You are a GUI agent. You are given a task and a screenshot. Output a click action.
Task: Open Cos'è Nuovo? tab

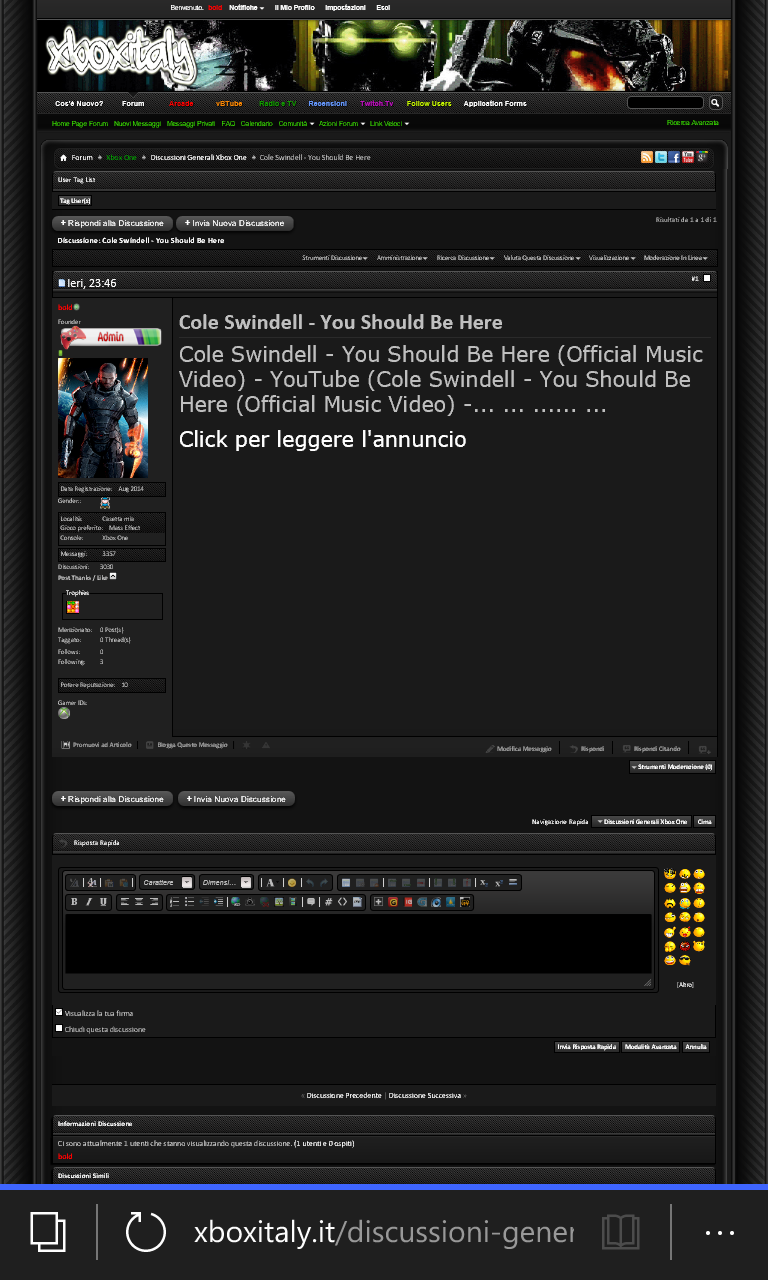pyautogui.click(x=79, y=103)
